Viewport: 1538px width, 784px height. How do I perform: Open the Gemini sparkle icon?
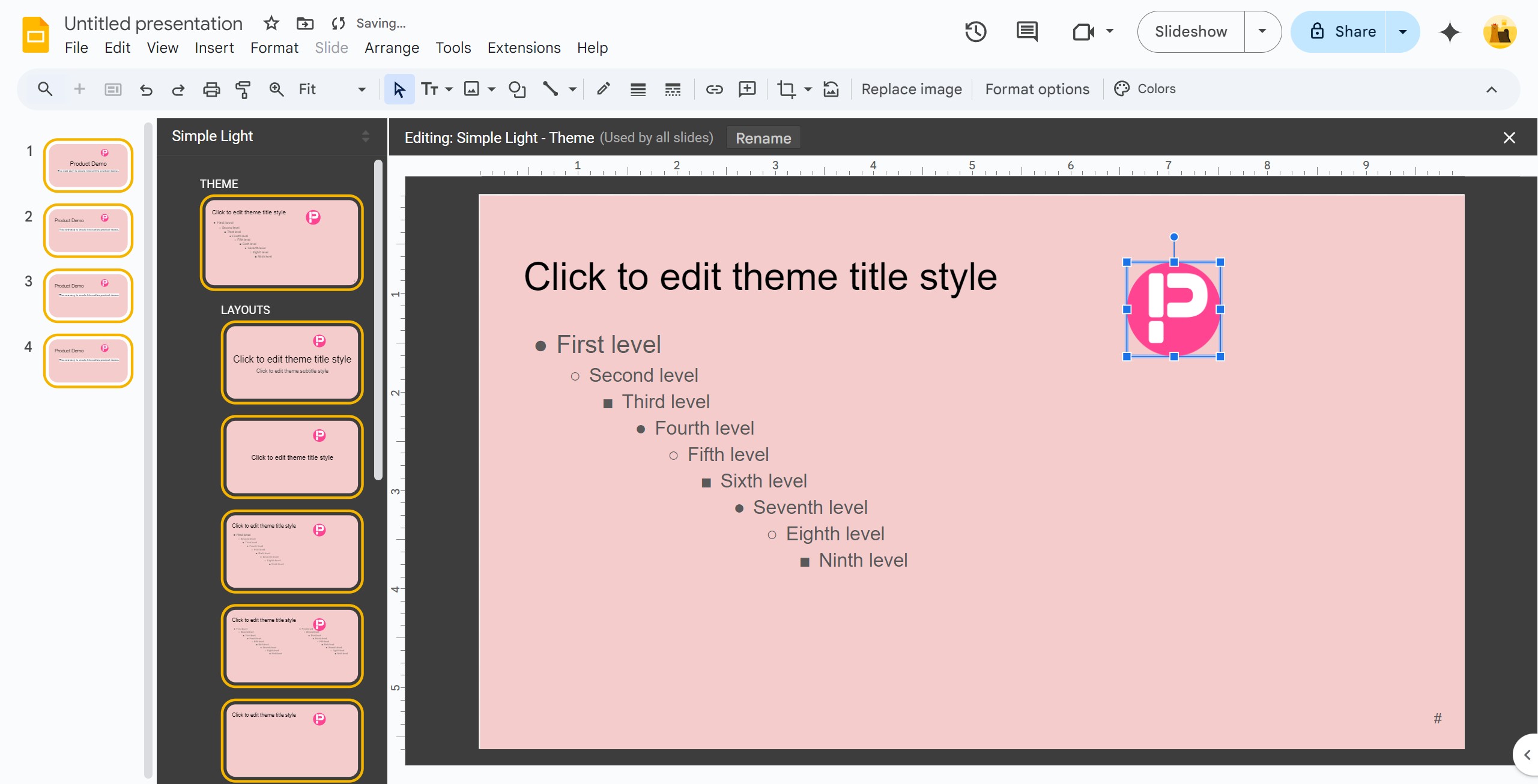pos(1450,31)
